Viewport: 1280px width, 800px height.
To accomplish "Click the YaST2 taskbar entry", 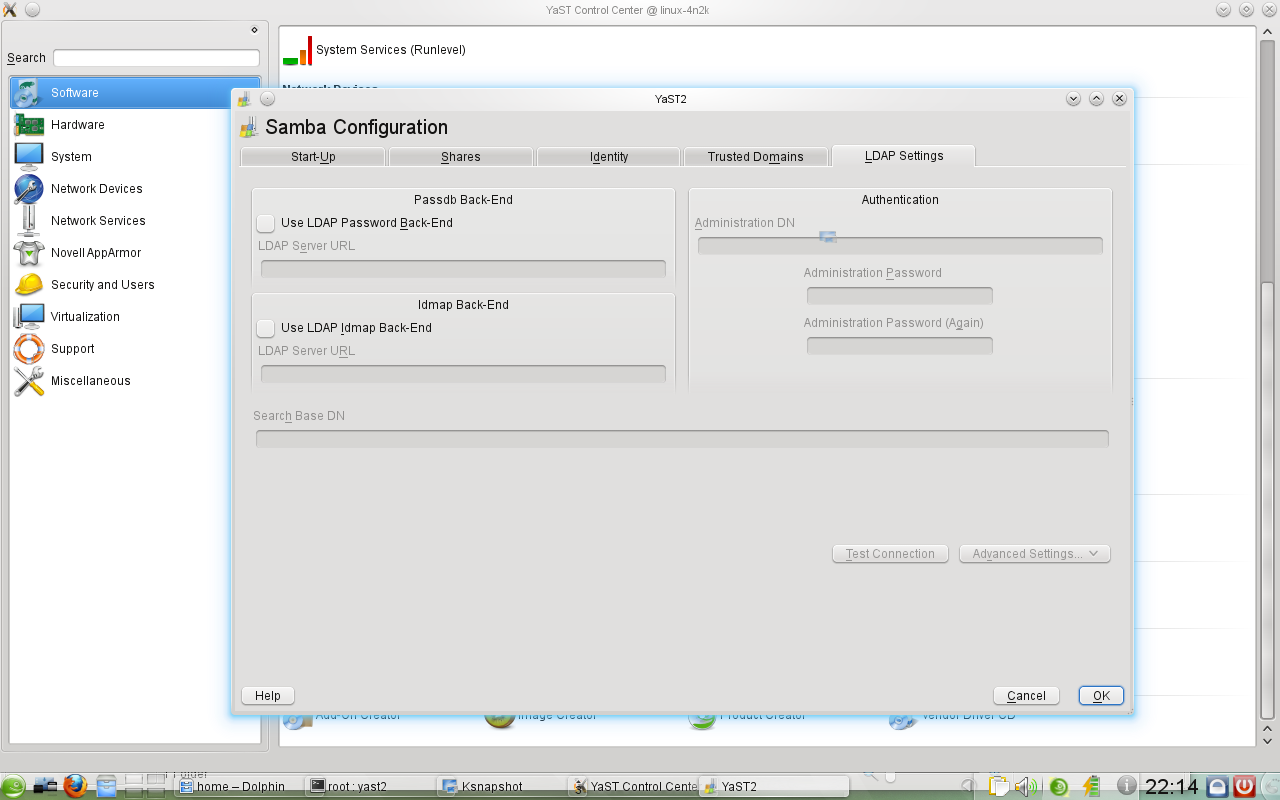I will (x=773, y=787).
